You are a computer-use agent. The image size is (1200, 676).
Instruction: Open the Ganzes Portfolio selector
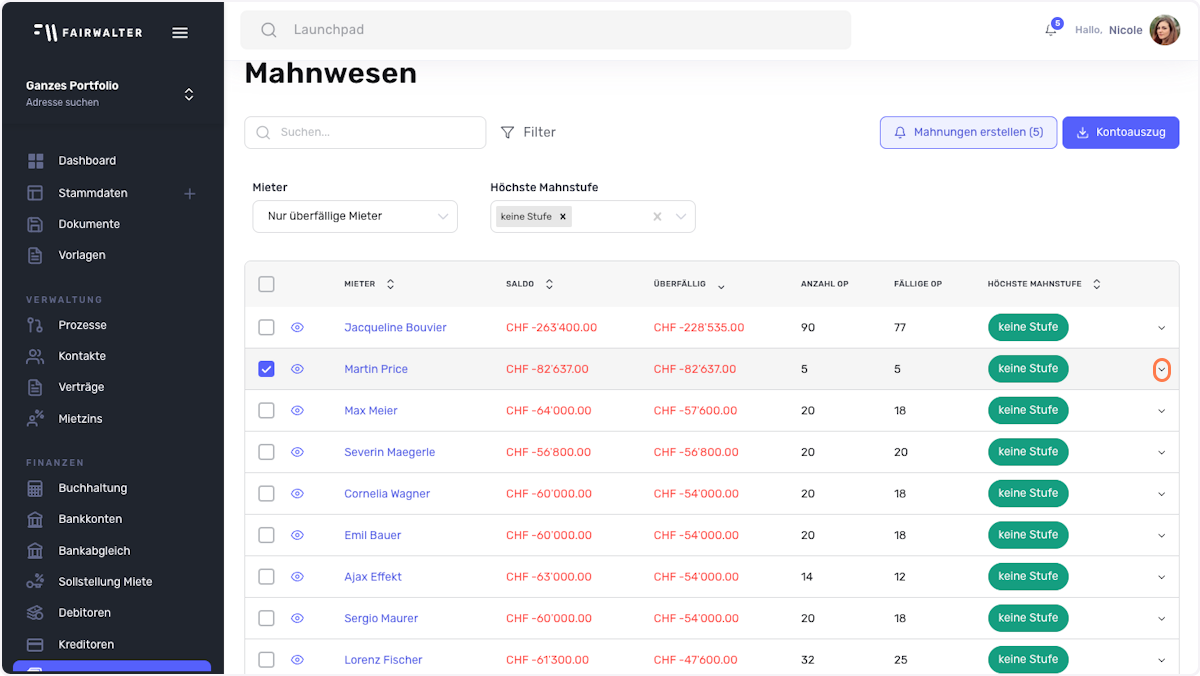click(x=111, y=94)
